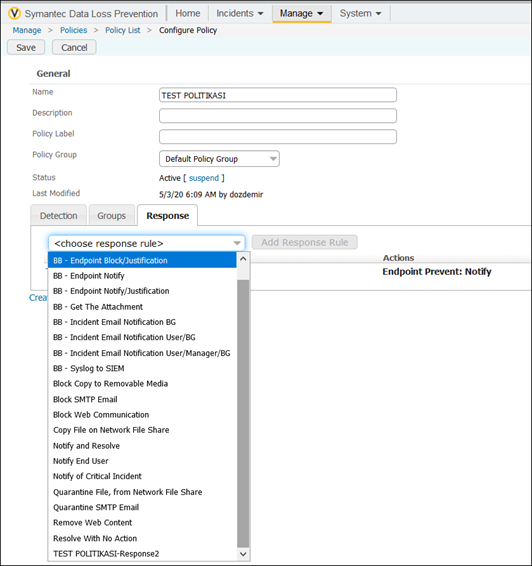Select BB - Endpoint Notify/Justification option
This screenshot has width=532, height=566.
(x=142, y=291)
